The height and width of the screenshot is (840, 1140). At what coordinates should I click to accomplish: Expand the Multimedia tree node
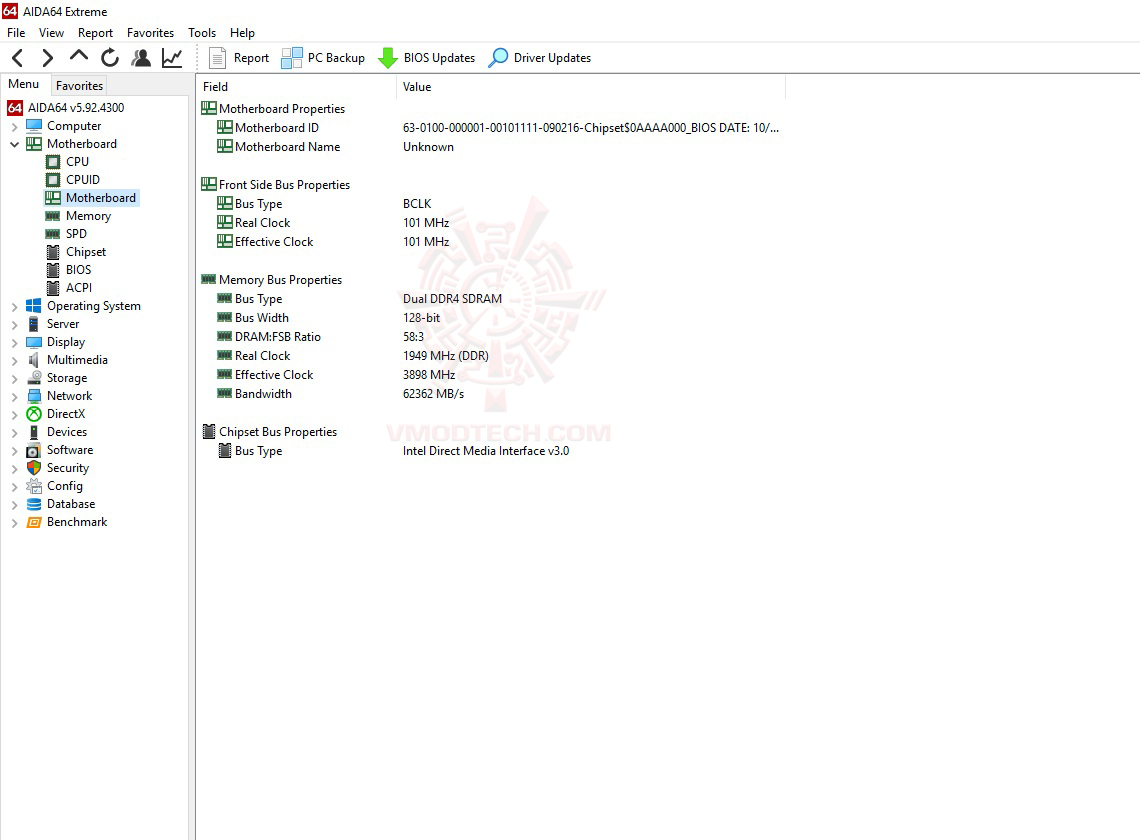pos(15,361)
